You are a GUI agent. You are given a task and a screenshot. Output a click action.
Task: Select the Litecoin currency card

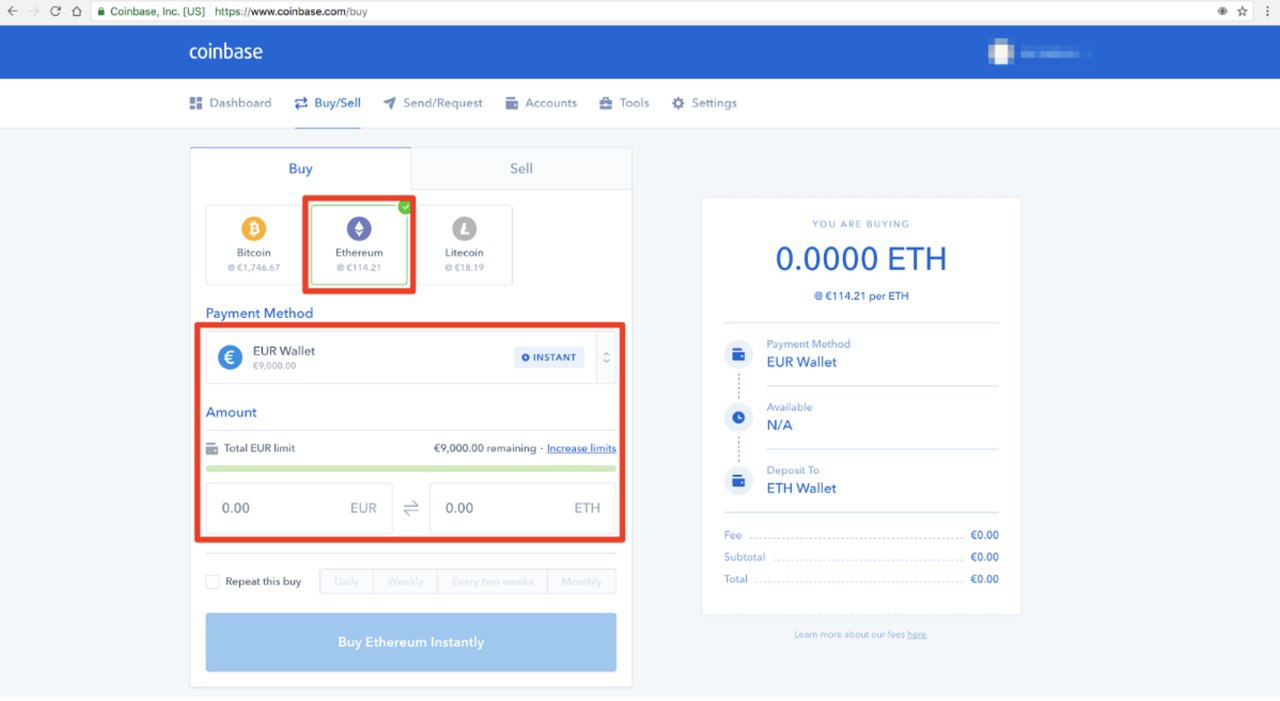[464, 245]
